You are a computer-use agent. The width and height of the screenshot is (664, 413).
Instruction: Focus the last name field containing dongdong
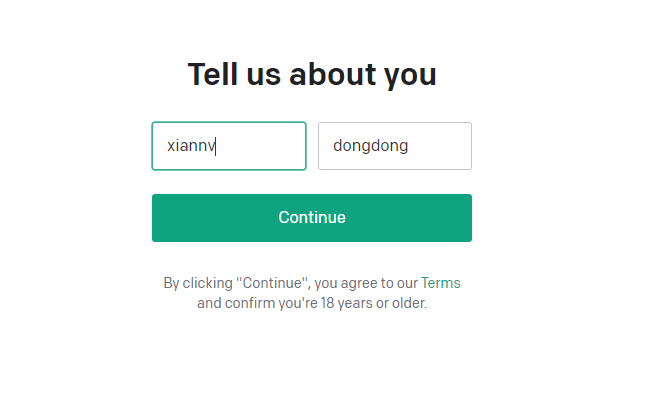[394, 146]
